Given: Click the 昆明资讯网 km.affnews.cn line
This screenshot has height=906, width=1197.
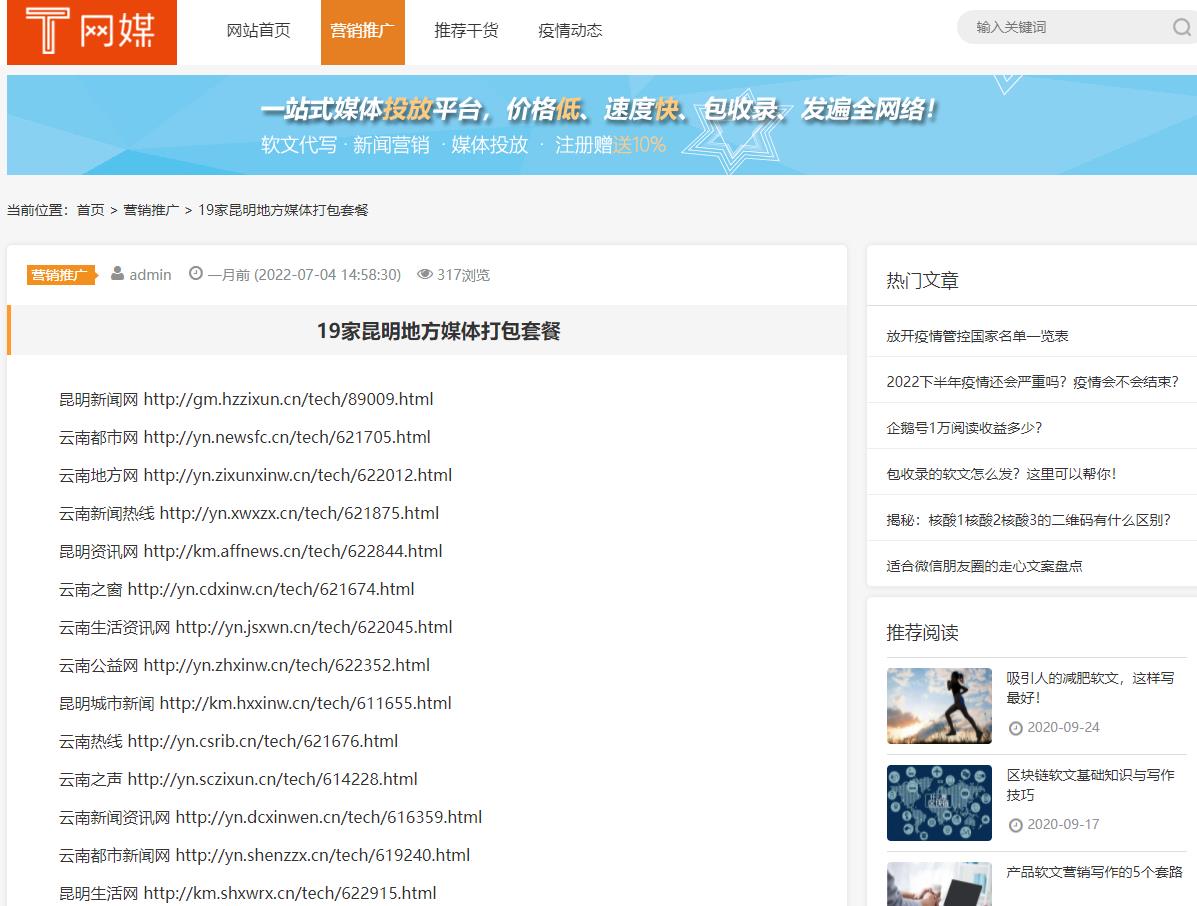Looking at the screenshot, I should 250,551.
